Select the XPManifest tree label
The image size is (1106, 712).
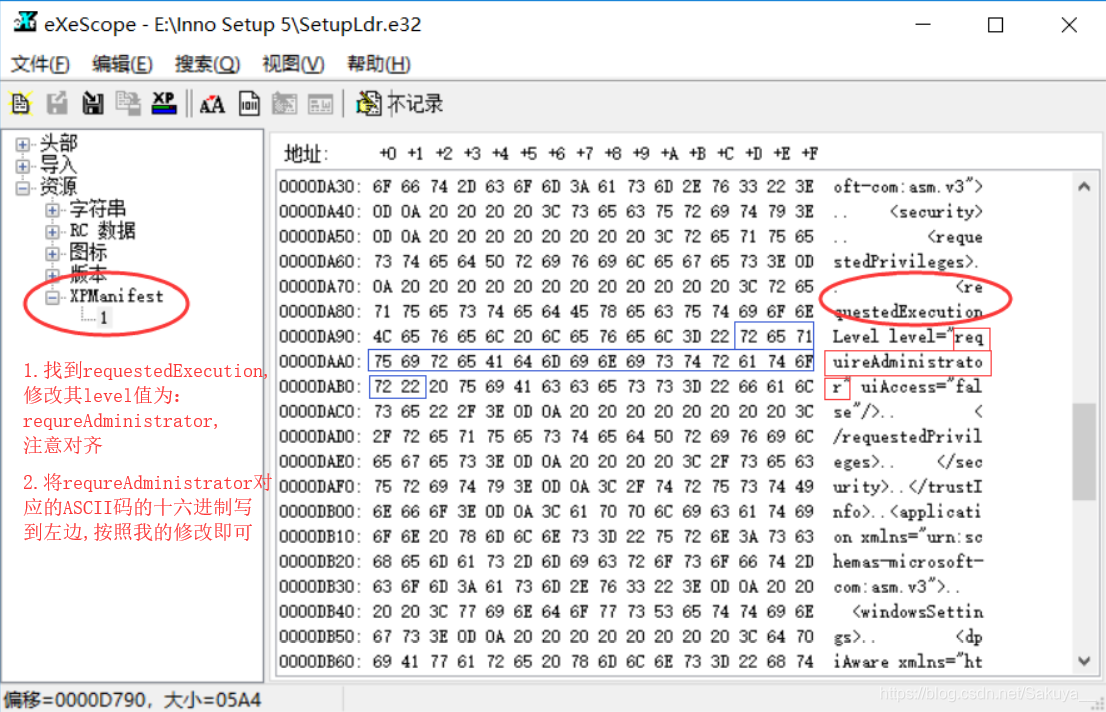coord(116,296)
